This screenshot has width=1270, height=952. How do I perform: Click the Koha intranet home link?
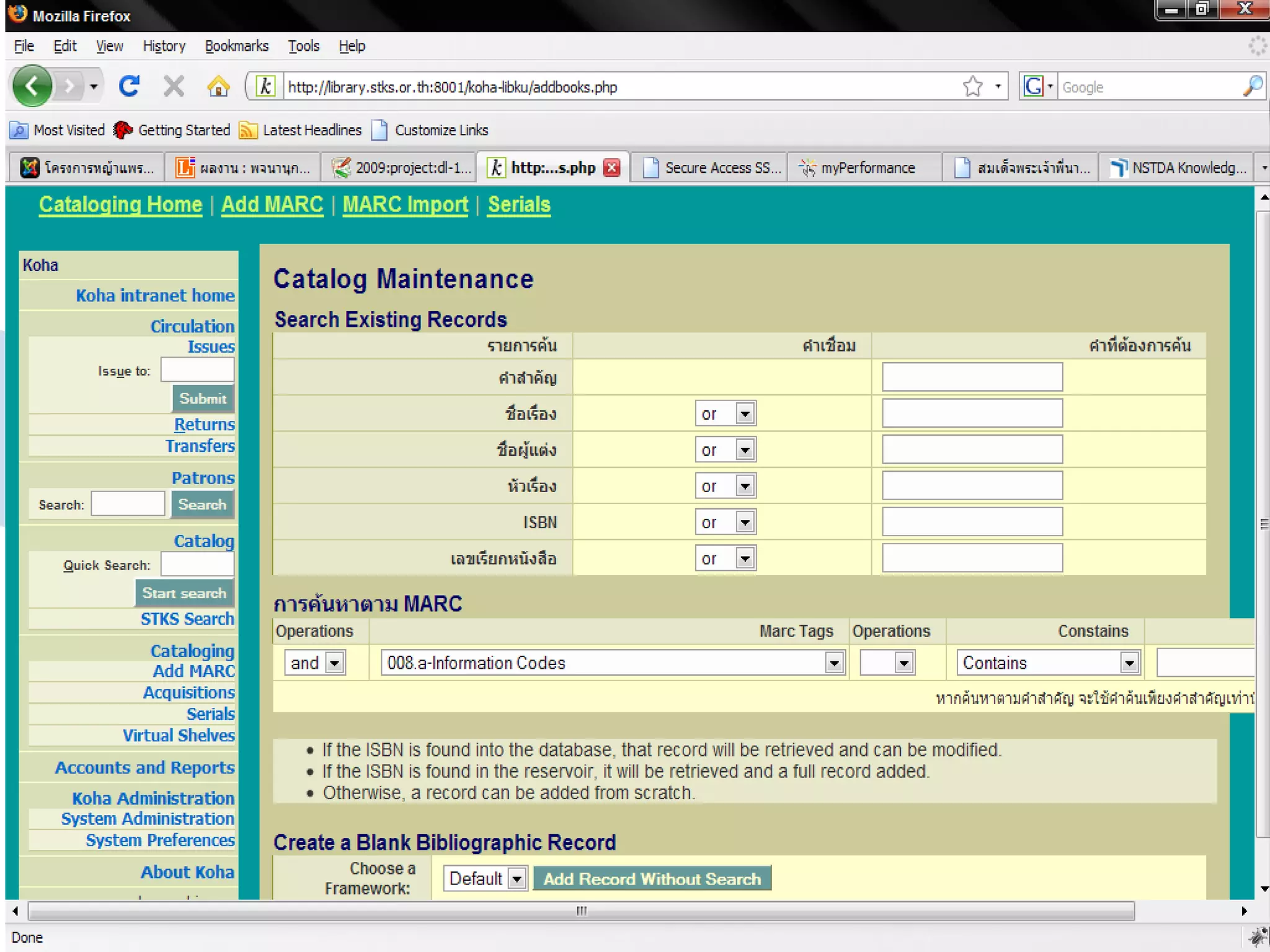pyautogui.click(x=155, y=296)
